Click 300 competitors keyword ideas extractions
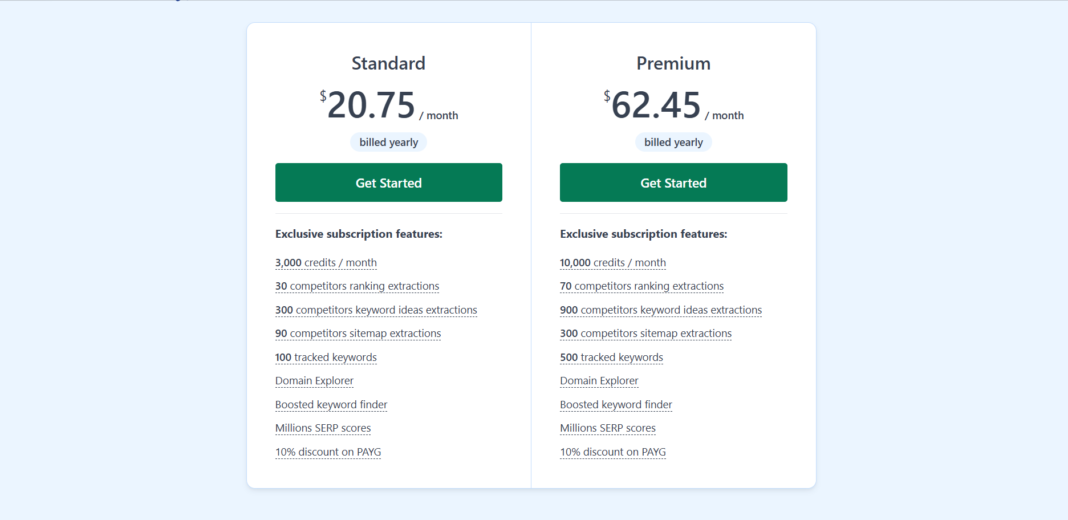Image resolution: width=1068 pixels, height=520 pixels. [x=376, y=310]
